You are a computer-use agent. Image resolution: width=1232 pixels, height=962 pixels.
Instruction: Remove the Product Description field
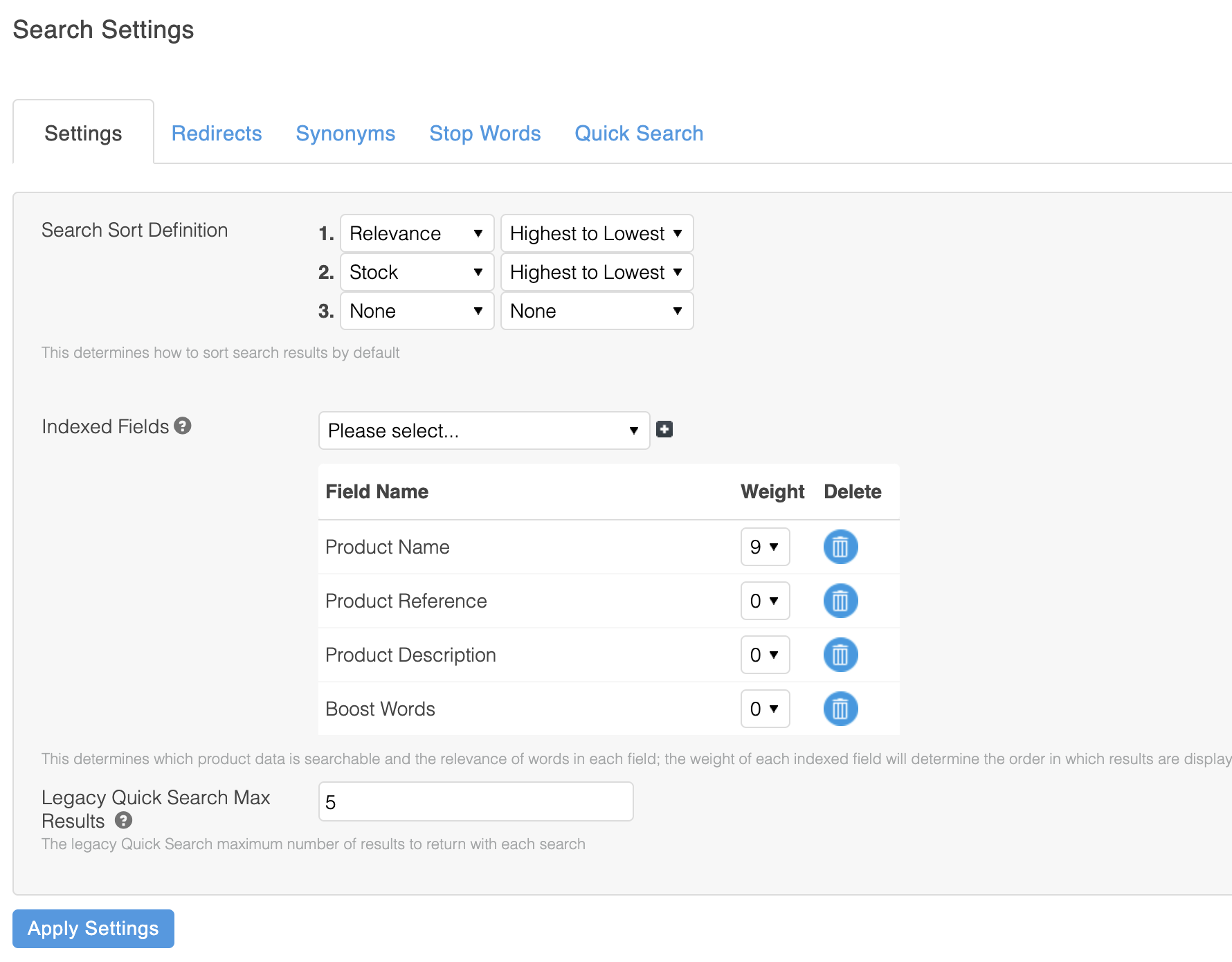point(840,655)
